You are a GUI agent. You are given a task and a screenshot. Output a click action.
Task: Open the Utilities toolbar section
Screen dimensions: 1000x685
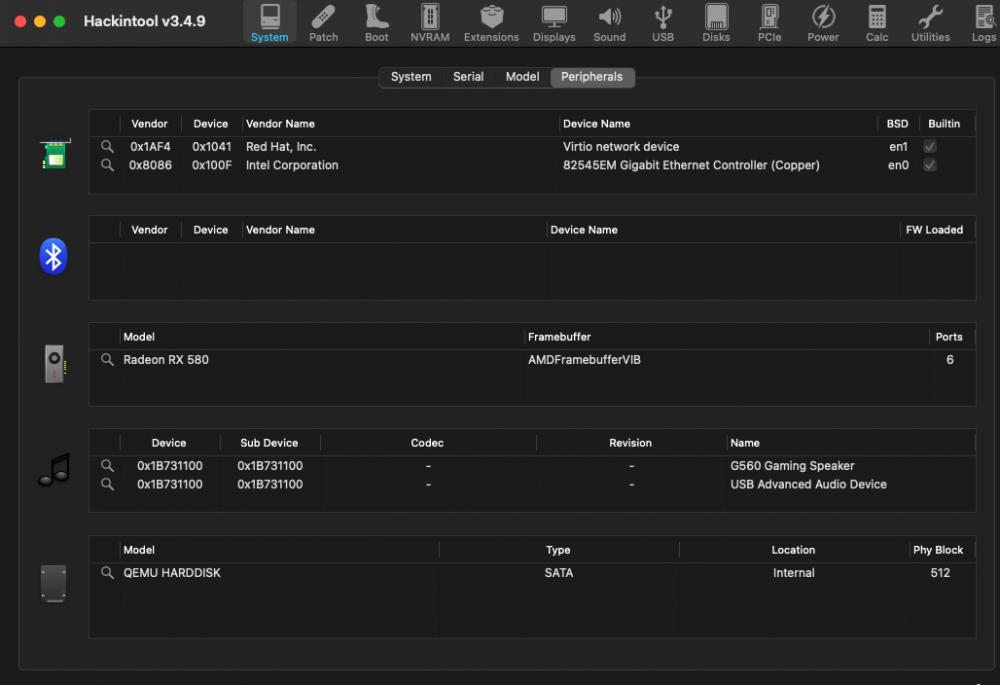[930, 23]
